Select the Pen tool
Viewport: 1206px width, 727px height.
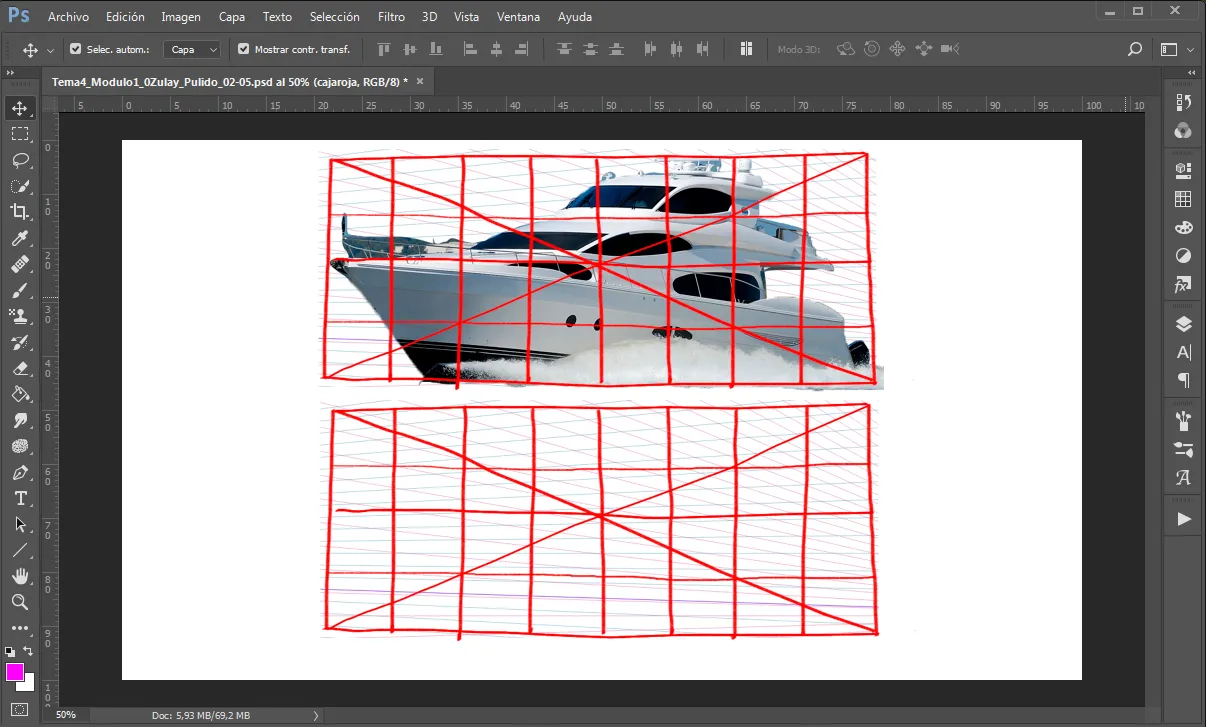pyautogui.click(x=20, y=472)
